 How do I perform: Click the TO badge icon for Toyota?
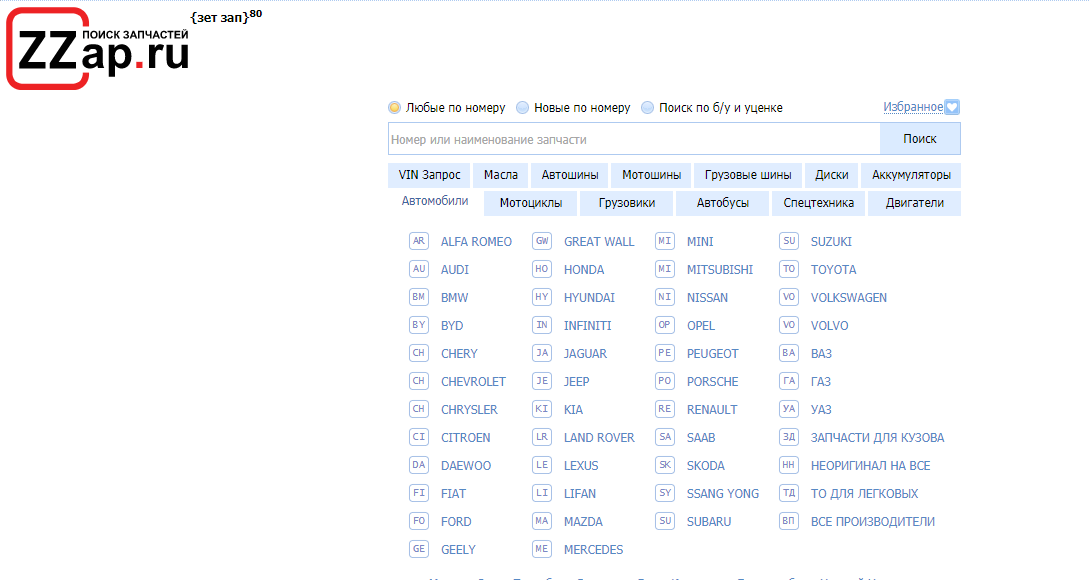(x=789, y=269)
